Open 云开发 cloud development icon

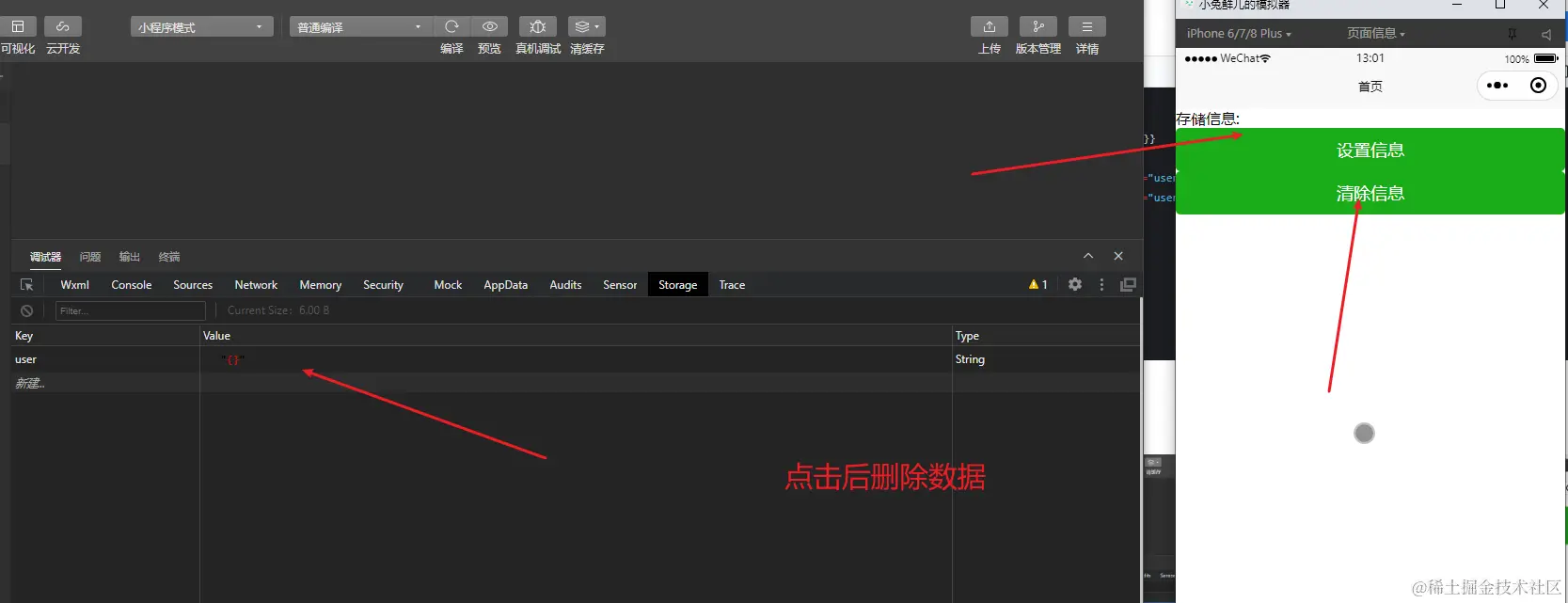point(63,26)
